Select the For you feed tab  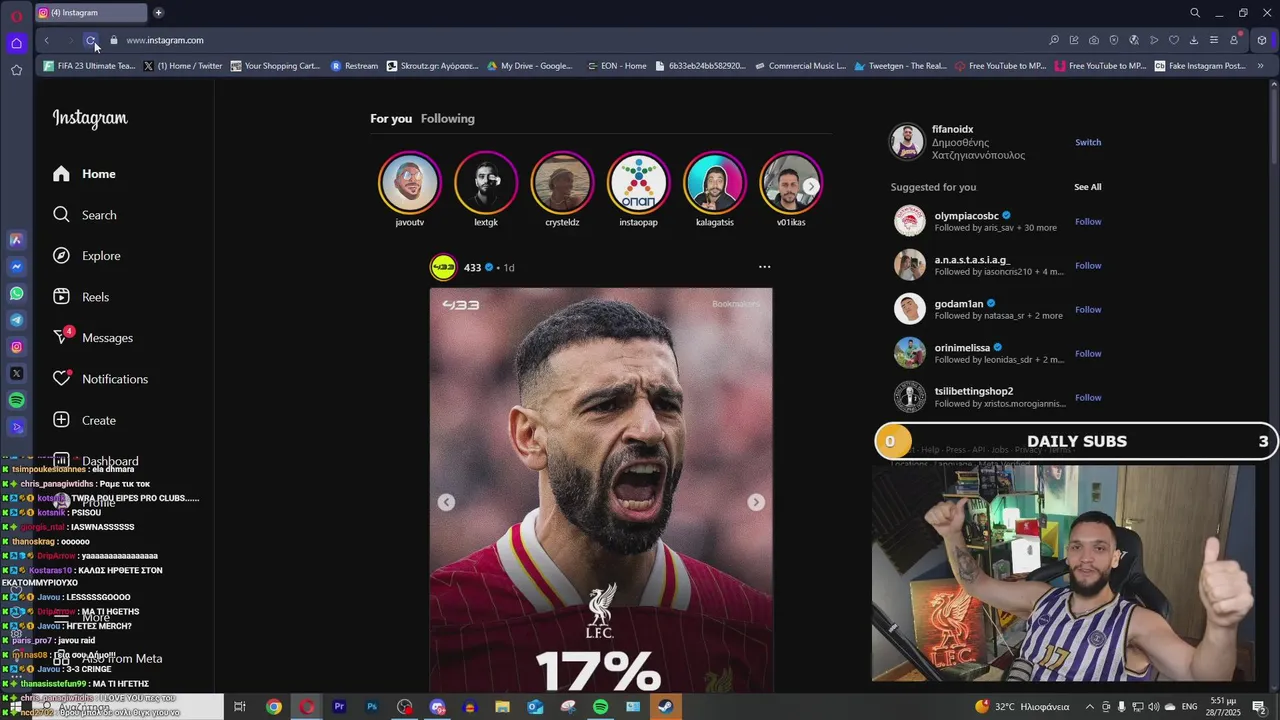(391, 119)
